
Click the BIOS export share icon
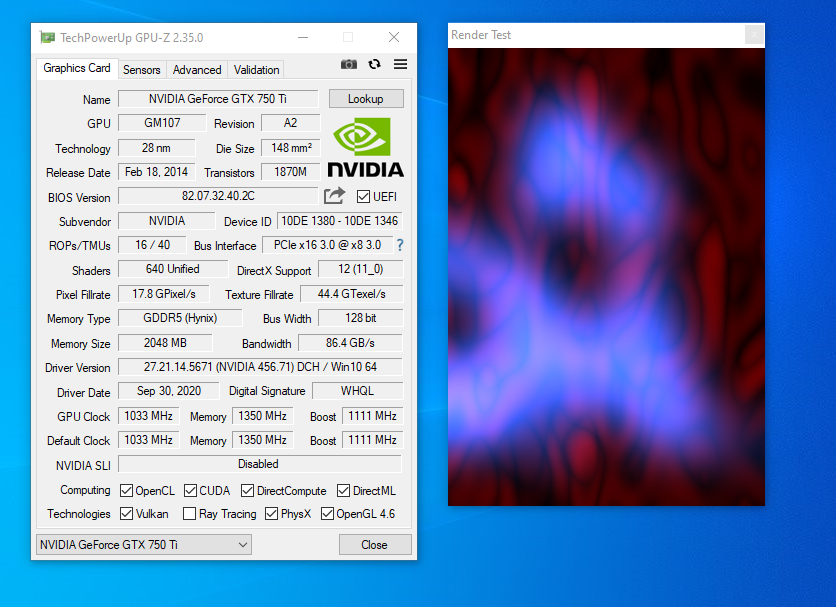tap(334, 196)
